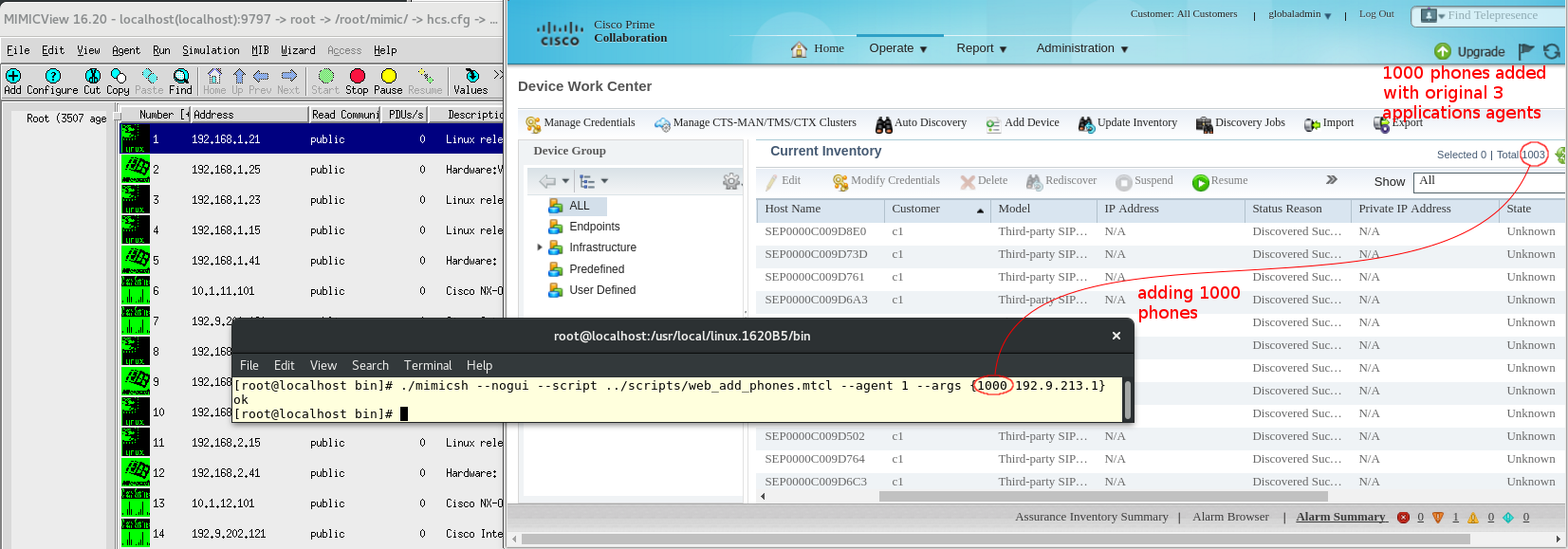Expand more inventory toolbar actions chevron
Screen dimensions: 1568x549
(x=1332, y=179)
